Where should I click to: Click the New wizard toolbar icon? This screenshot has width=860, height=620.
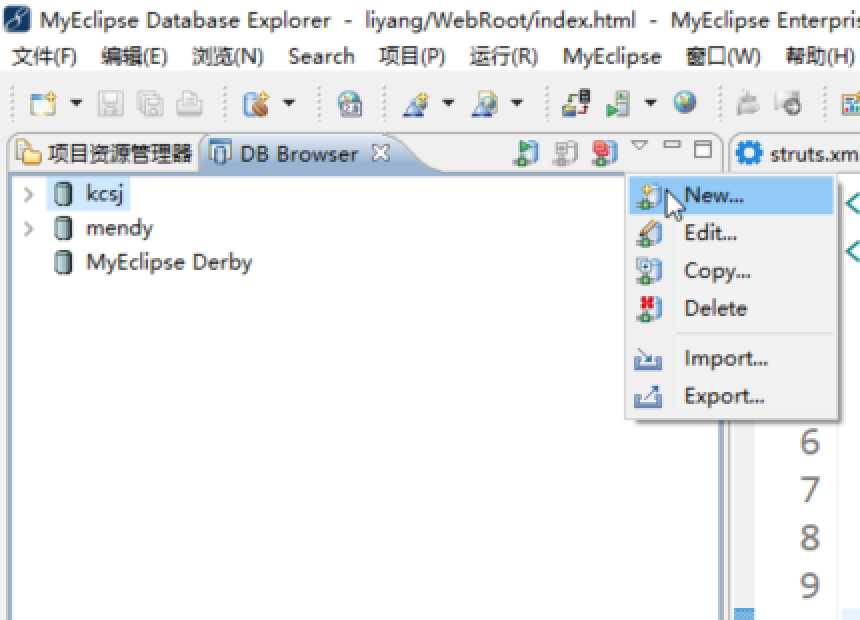(43, 103)
